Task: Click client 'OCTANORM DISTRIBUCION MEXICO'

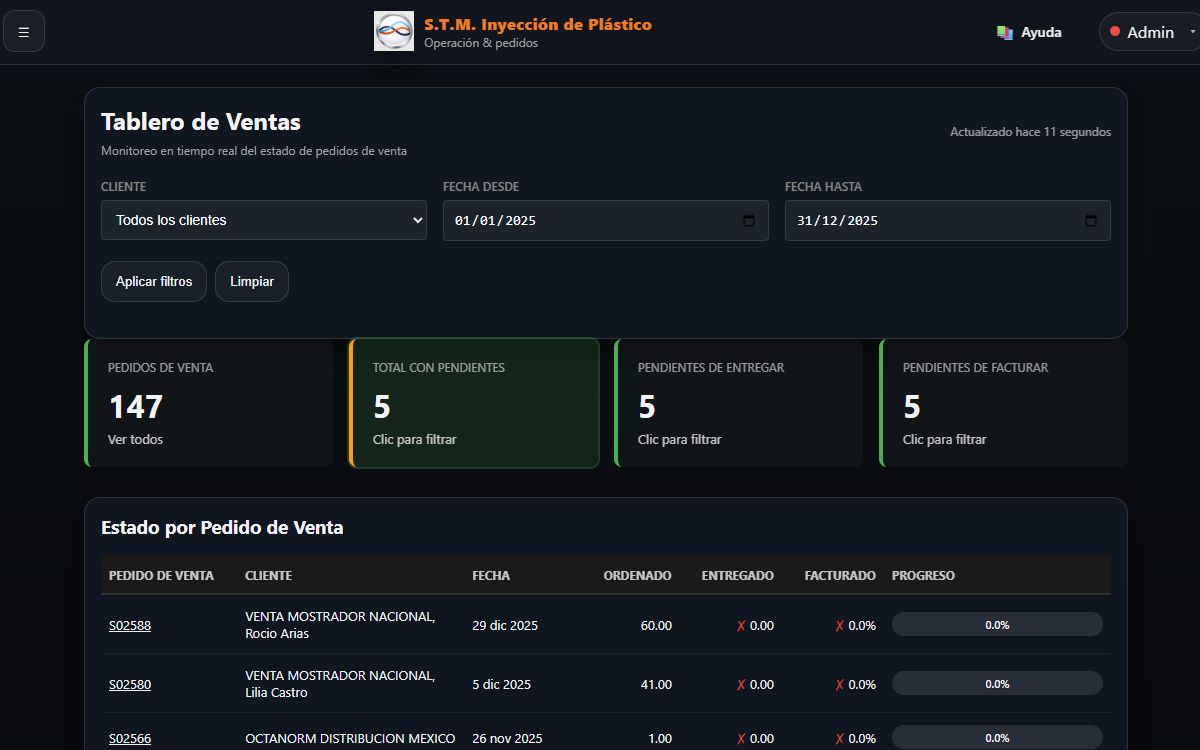Action: 350,738
